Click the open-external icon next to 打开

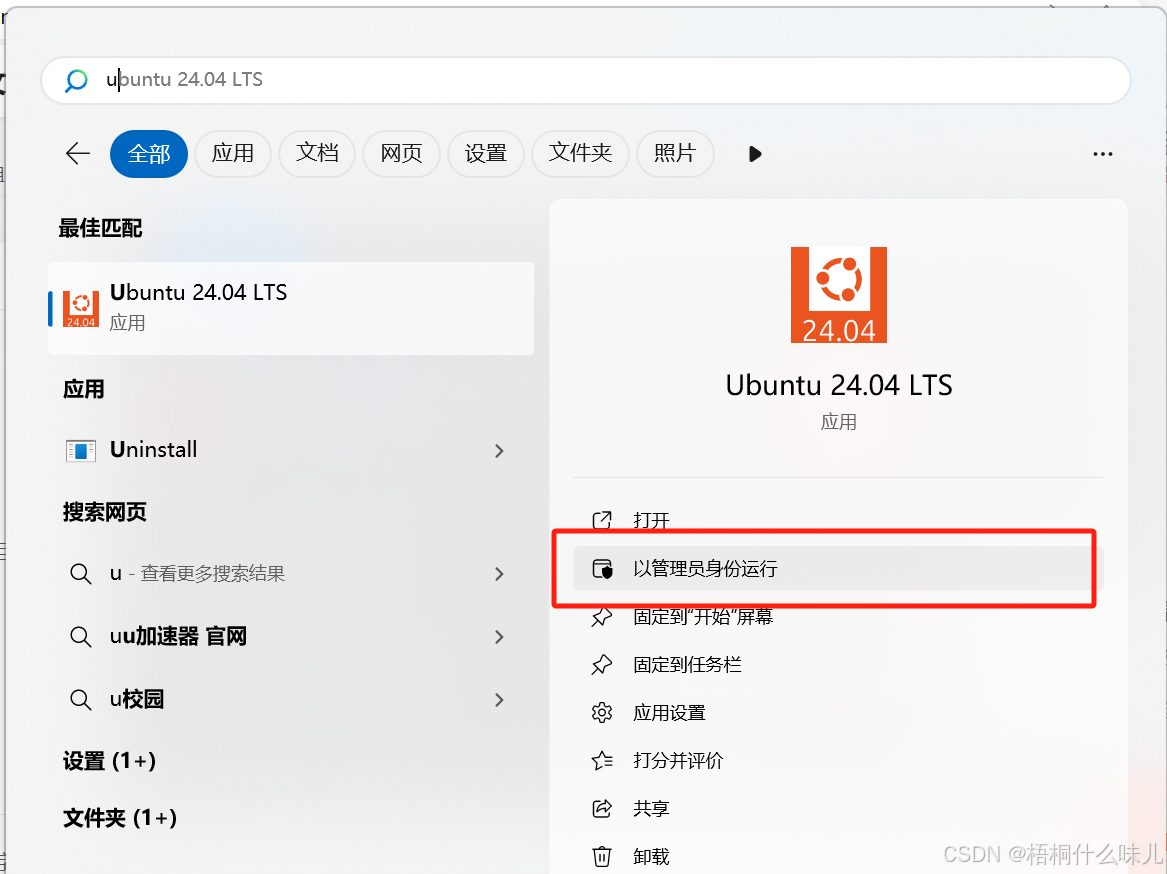[x=601, y=520]
